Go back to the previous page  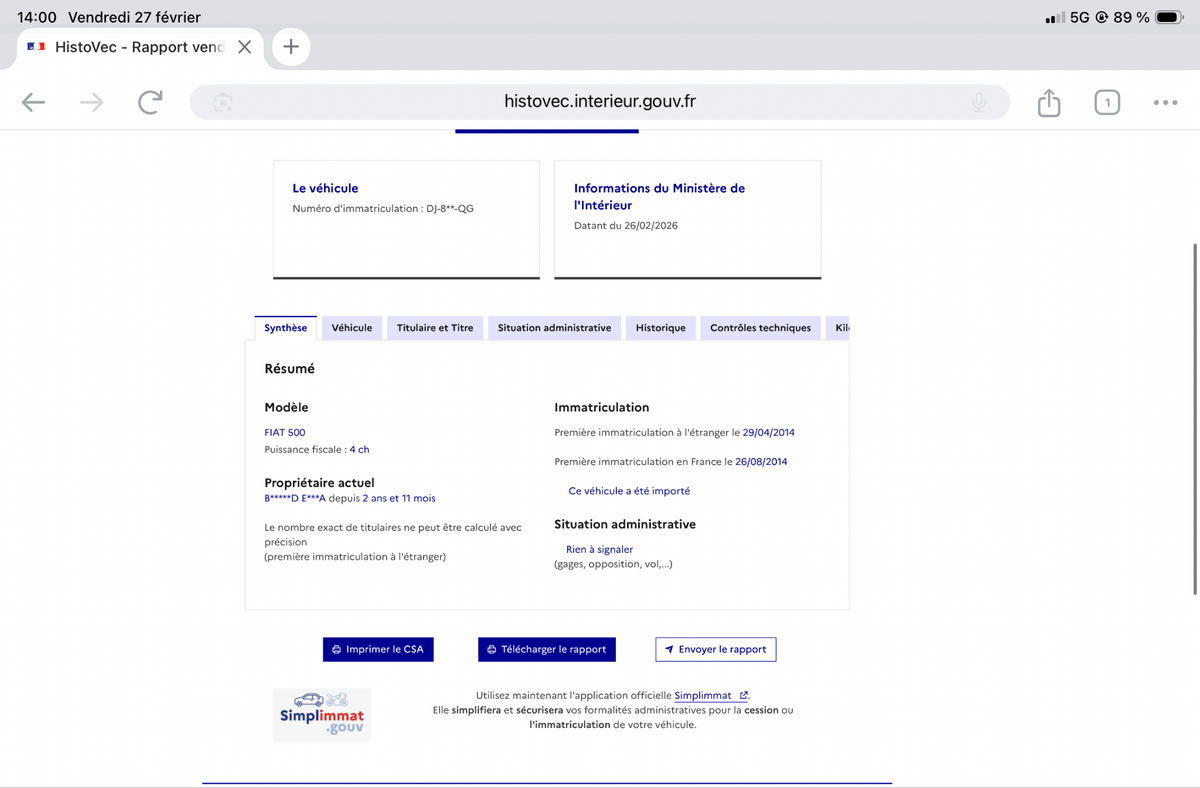(x=34, y=102)
